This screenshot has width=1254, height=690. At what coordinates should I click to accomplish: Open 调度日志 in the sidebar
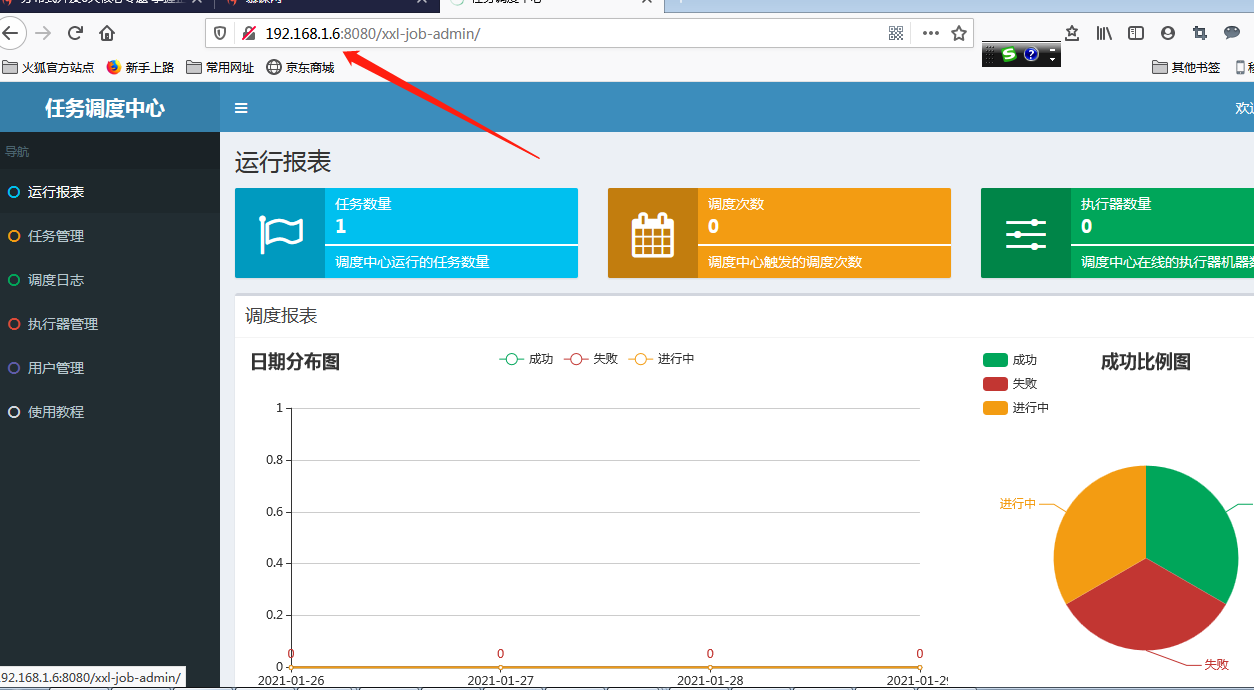click(110, 280)
